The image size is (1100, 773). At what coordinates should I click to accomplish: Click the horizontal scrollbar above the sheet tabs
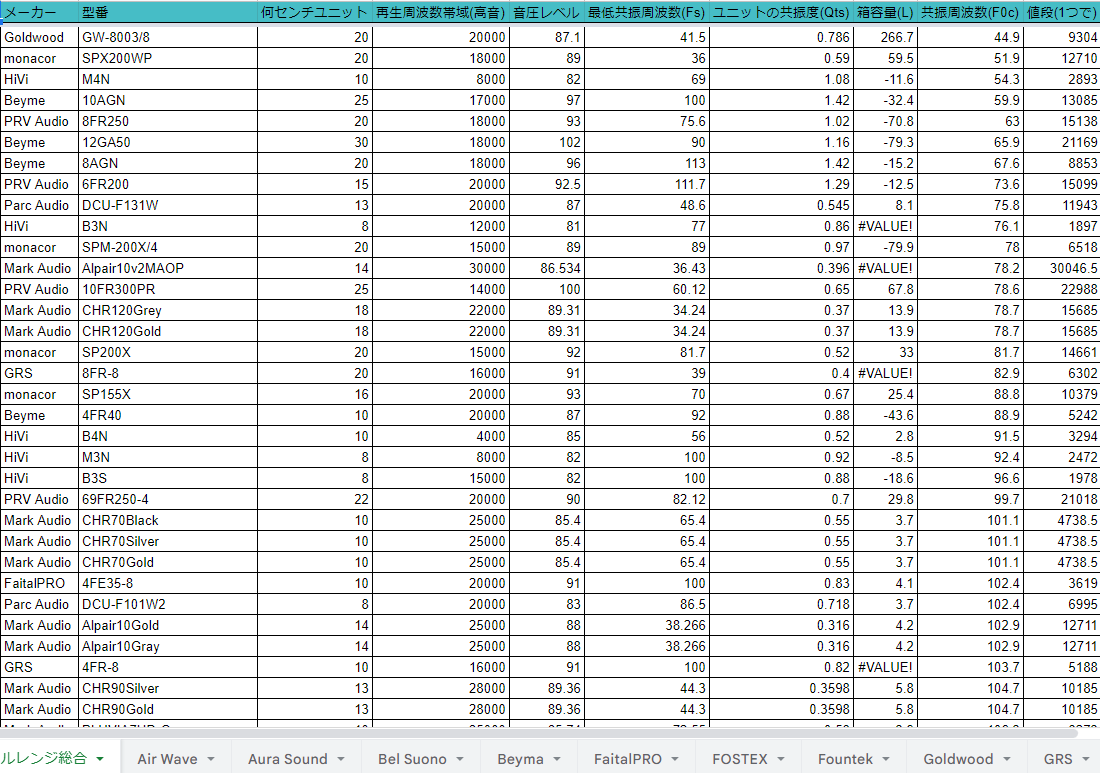coord(539,733)
